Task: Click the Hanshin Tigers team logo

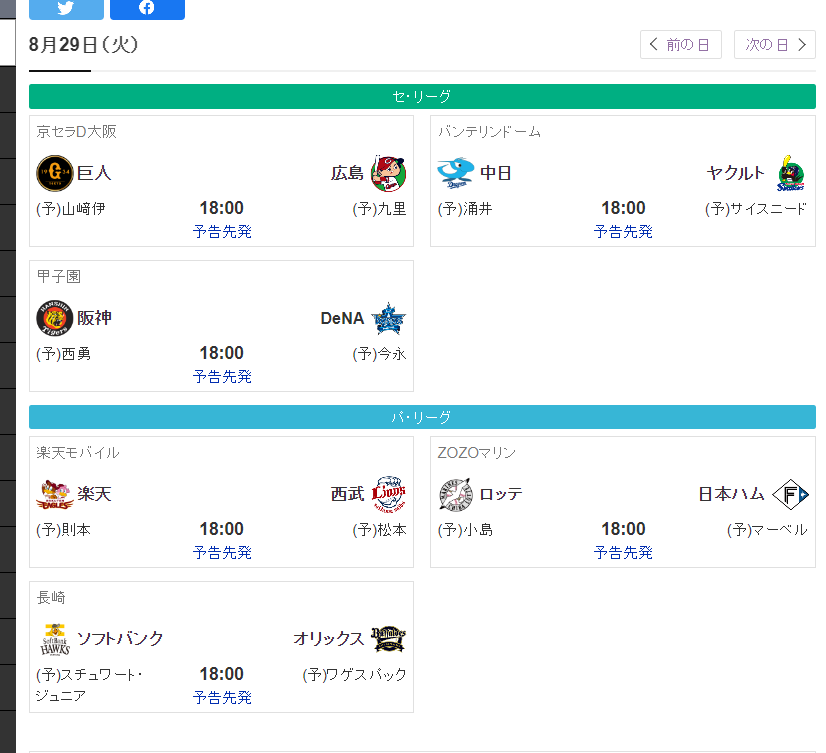Action: [55, 318]
